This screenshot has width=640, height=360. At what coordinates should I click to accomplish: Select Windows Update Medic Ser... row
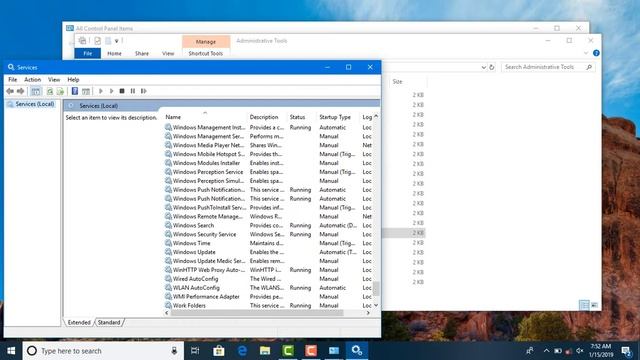(x=269, y=261)
